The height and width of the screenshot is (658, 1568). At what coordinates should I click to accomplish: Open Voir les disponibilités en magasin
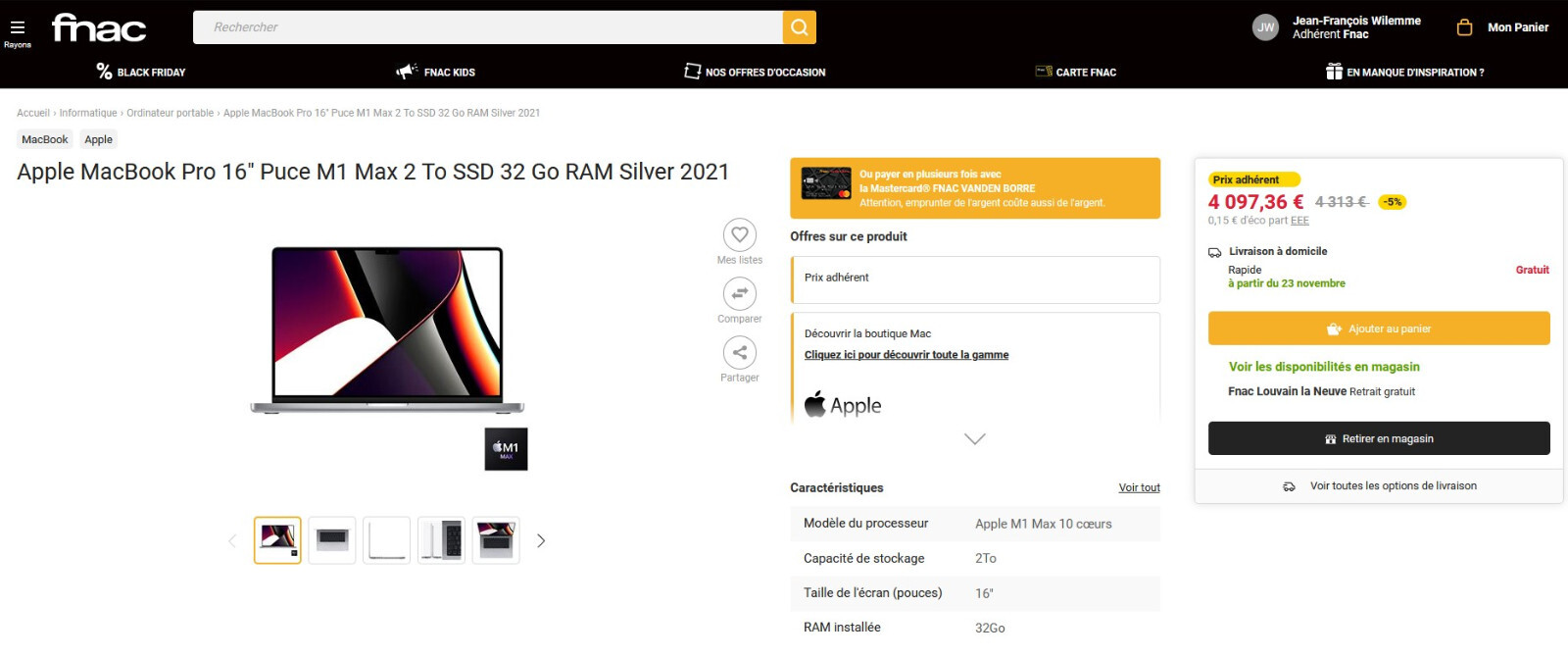pyautogui.click(x=1324, y=367)
